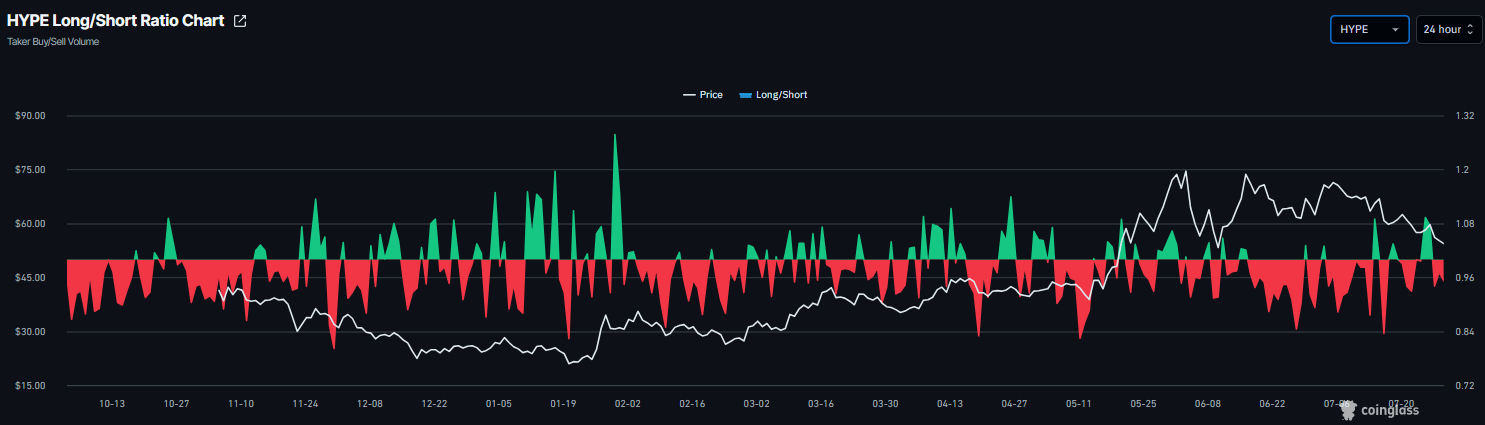
Task: Click the $90.00 price axis label
Action: pyautogui.click(x=31, y=116)
